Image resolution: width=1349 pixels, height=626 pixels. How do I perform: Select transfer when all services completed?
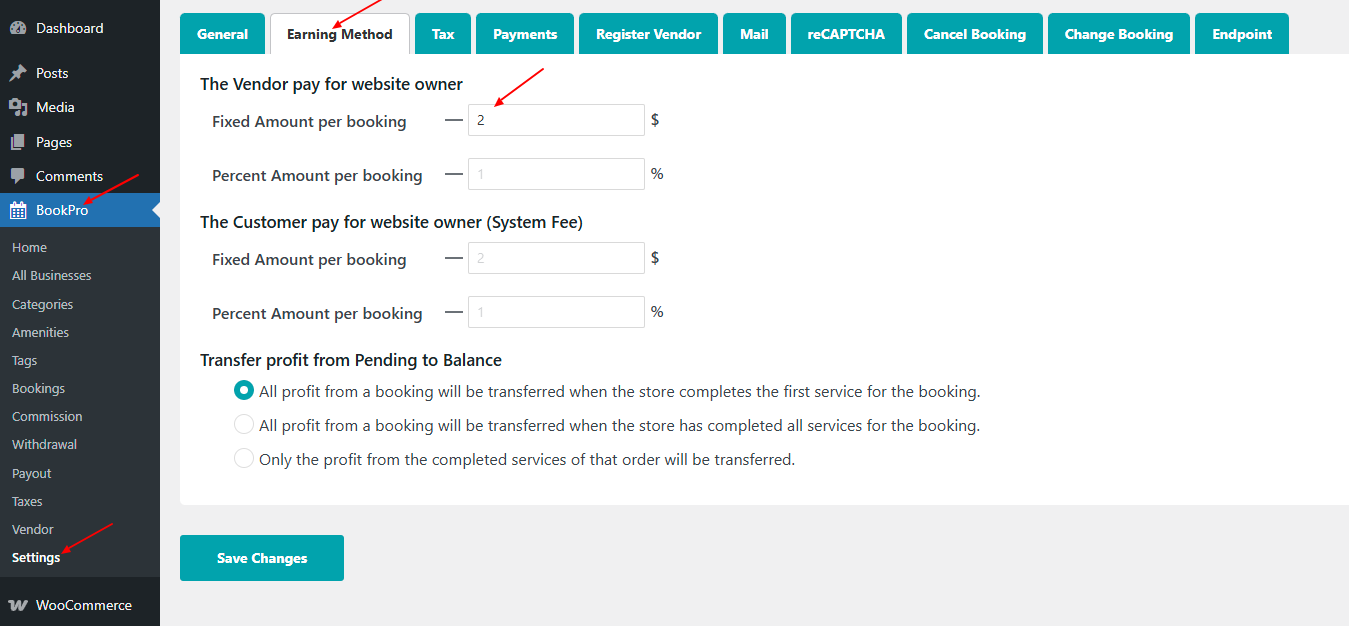click(x=243, y=425)
